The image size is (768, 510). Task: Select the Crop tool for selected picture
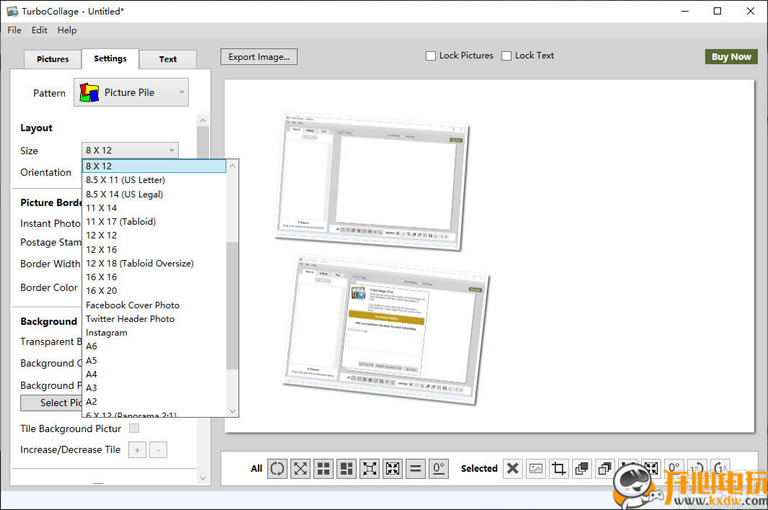[559, 468]
